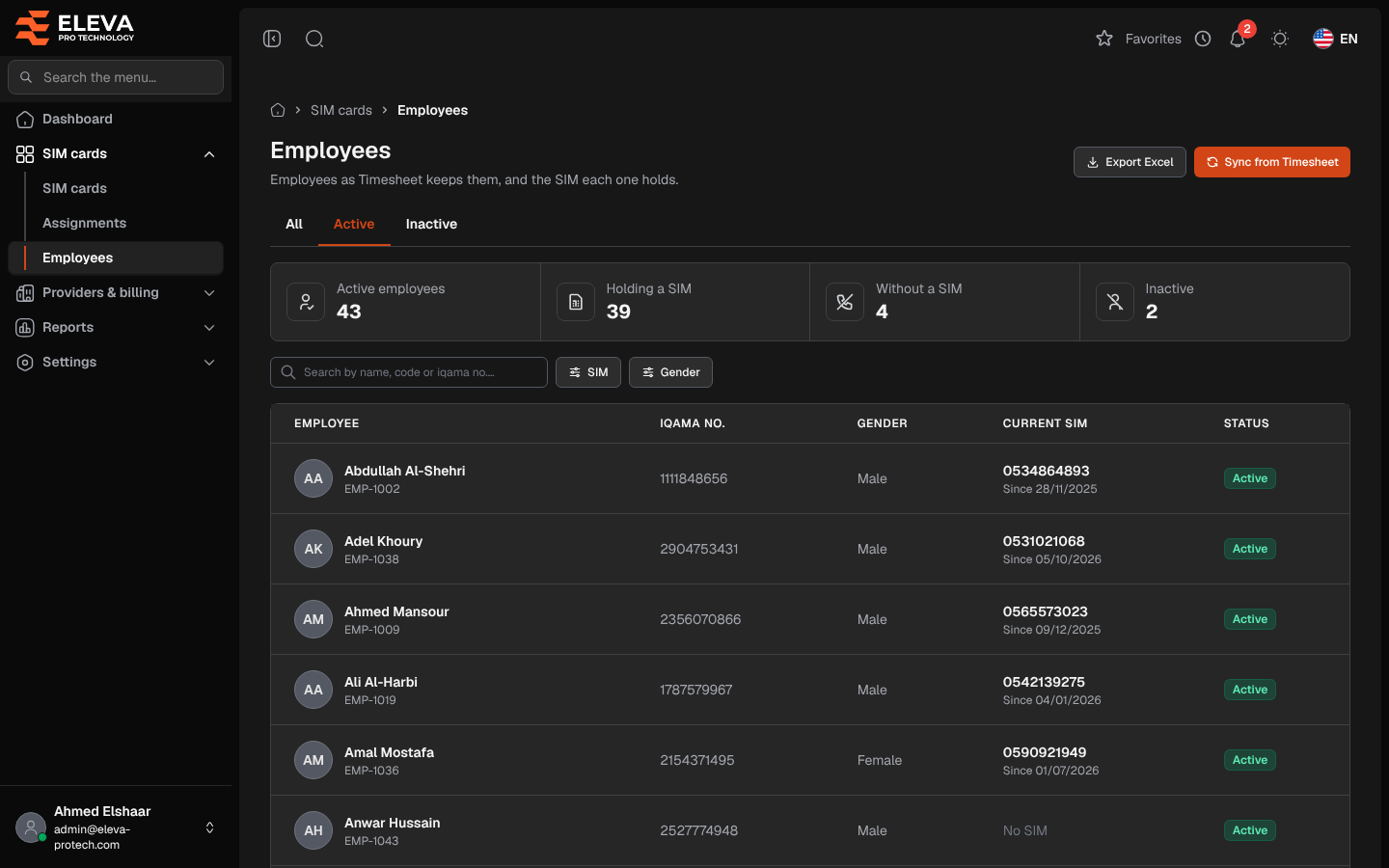Image resolution: width=1389 pixels, height=868 pixels.
Task: Expand the Providers & billing menu
Action: (x=209, y=293)
